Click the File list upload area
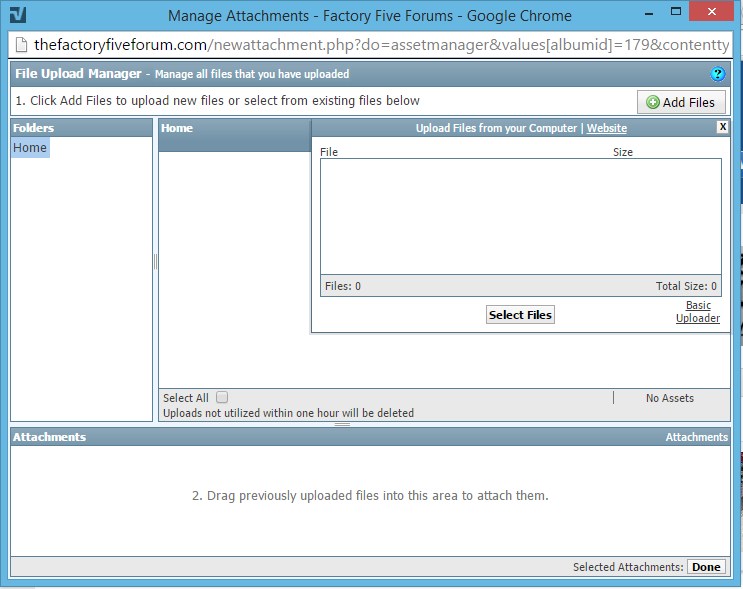Viewport: 743px width, 589px height. click(521, 217)
